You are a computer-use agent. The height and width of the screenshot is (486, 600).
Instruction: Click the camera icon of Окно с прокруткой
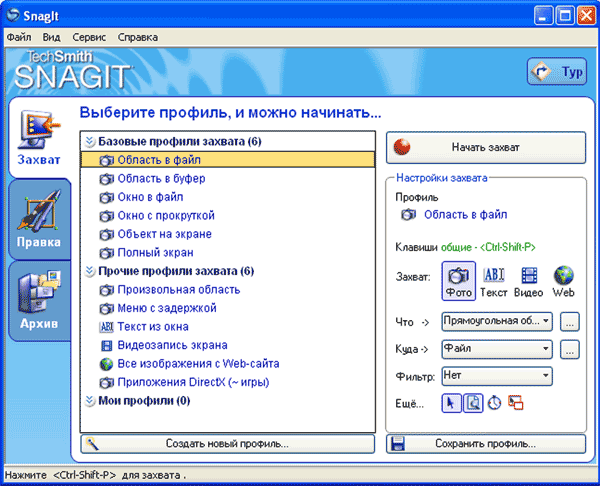106,216
